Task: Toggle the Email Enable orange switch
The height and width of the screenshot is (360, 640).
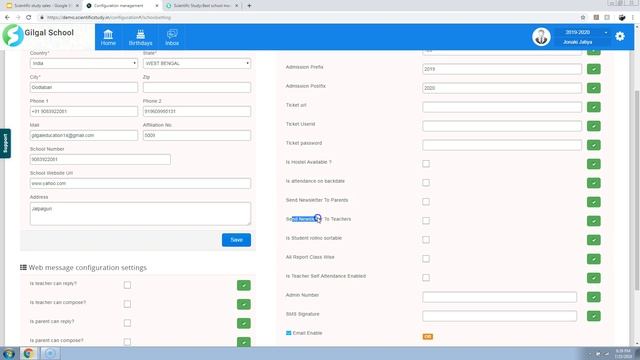Action: point(427,337)
